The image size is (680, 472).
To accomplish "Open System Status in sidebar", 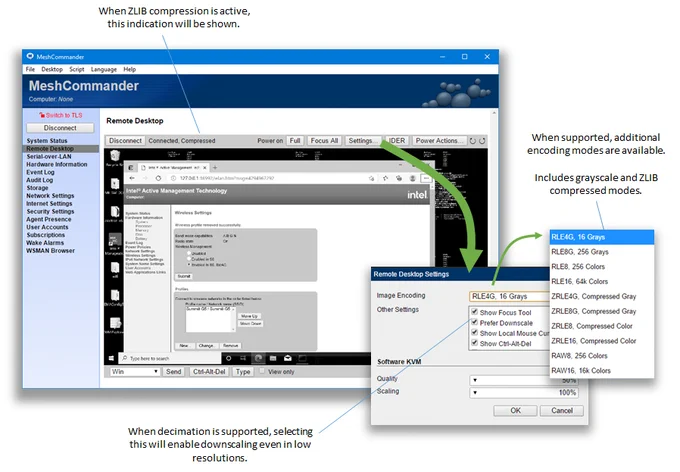I will (x=47, y=141).
